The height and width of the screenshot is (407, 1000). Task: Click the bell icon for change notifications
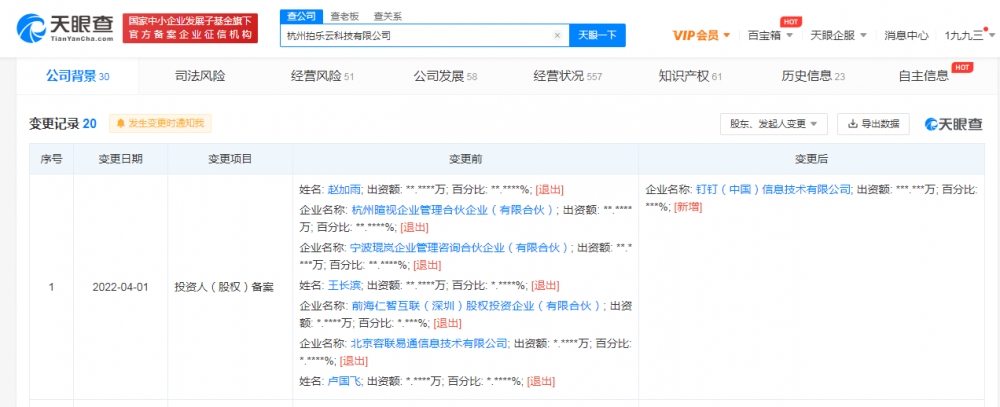pos(120,124)
